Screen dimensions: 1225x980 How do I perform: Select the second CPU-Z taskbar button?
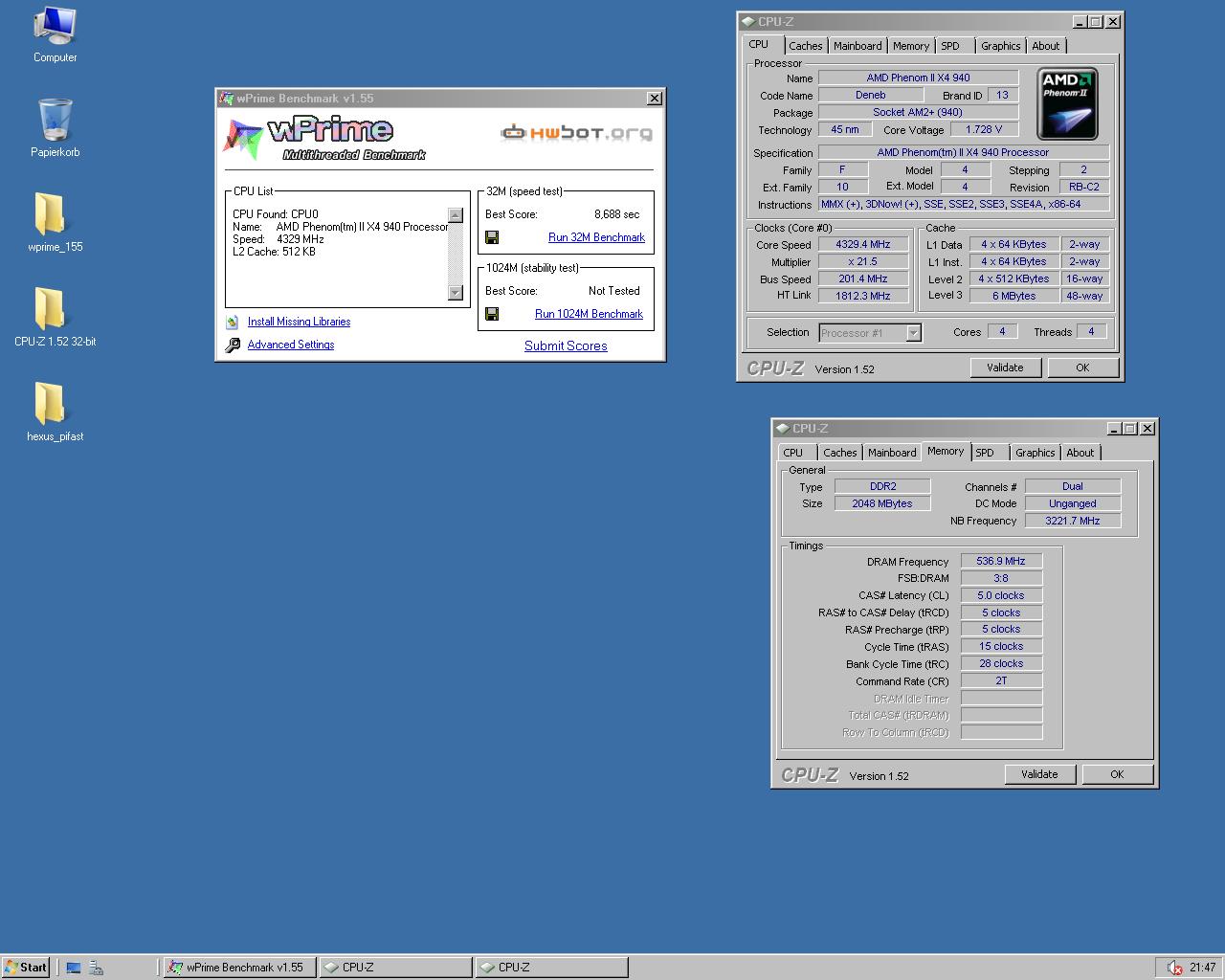551,968
